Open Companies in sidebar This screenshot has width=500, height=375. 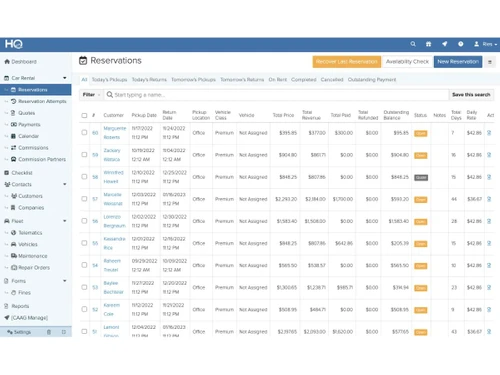[27, 208]
